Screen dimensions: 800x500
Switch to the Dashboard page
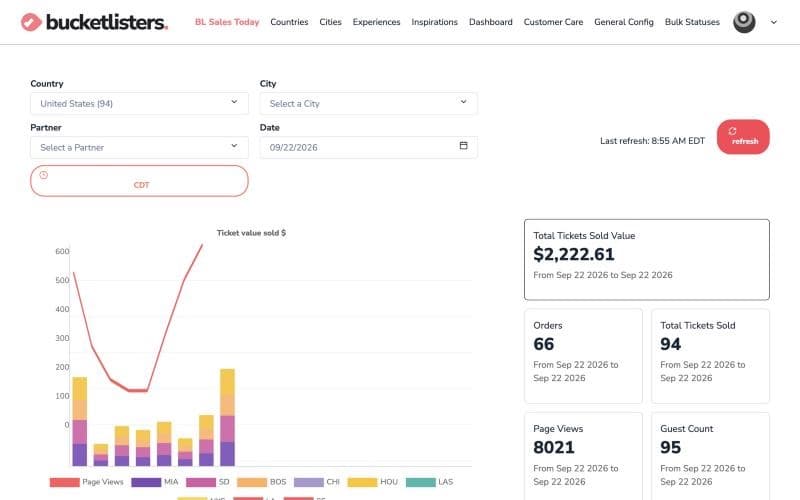point(491,22)
